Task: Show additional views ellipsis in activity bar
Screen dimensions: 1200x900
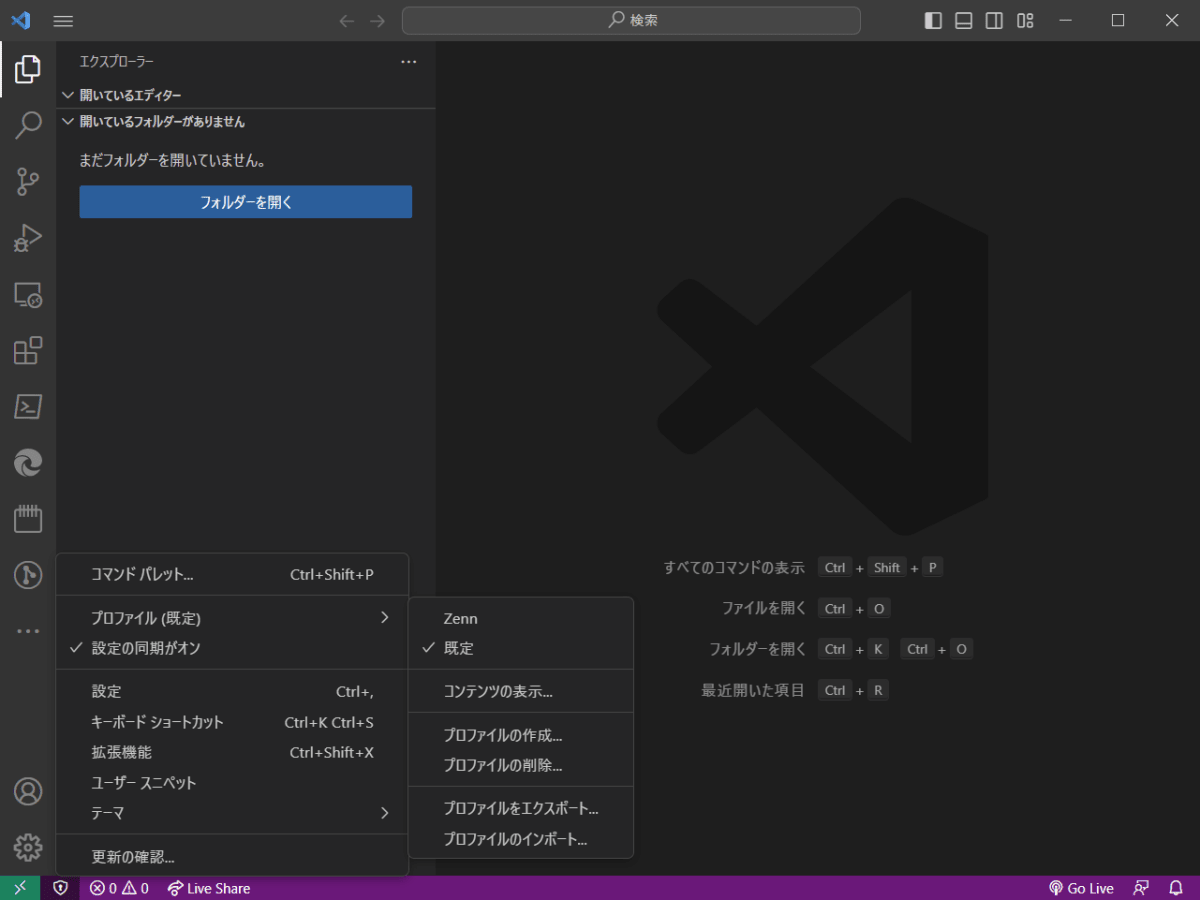Action: pos(28,631)
